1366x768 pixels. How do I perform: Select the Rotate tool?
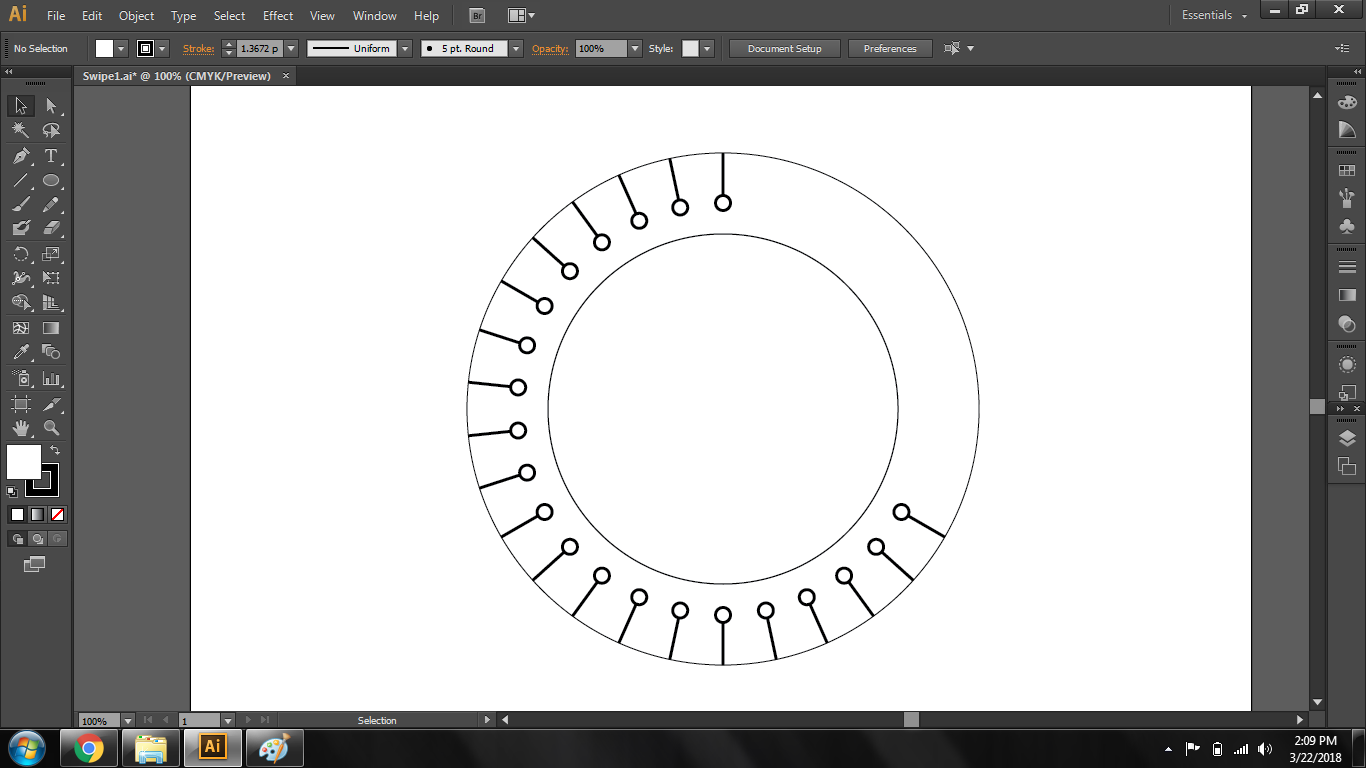tap(20, 254)
